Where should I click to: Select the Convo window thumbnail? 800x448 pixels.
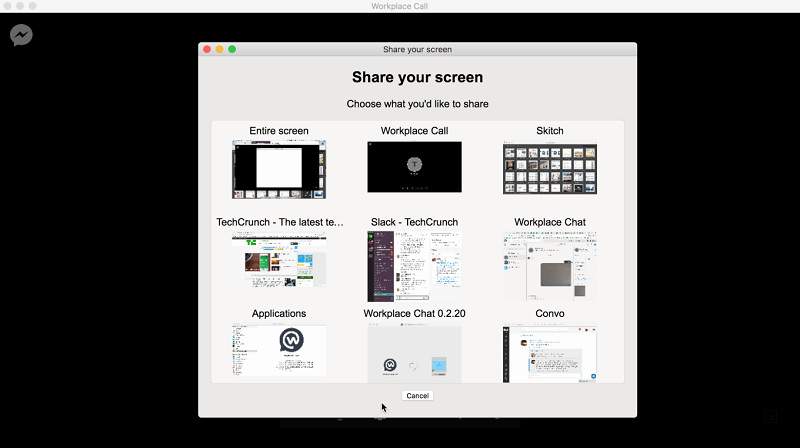(x=549, y=354)
